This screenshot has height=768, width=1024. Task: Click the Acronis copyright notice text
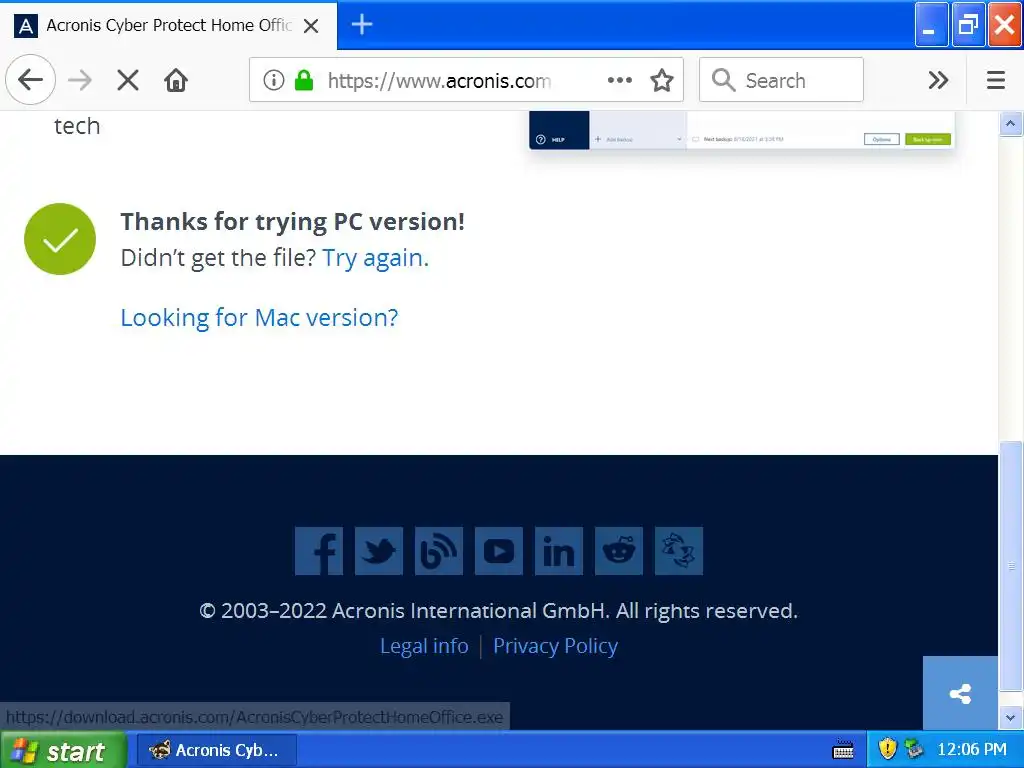(498, 611)
